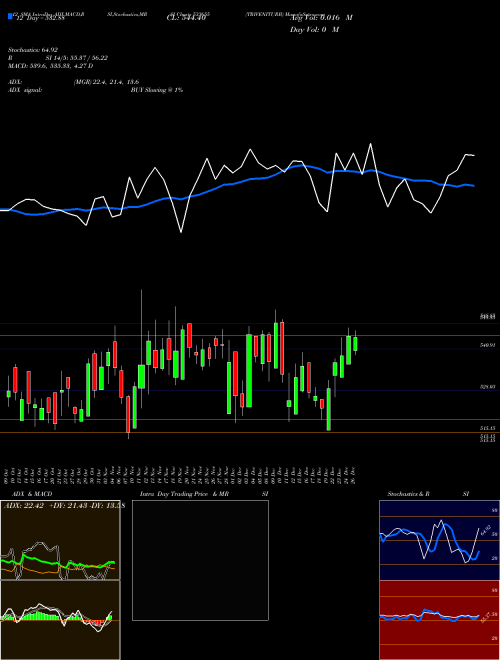The width and height of the screenshot is (500, 660).
Task: Click the 'ADX: 22.42 +DY: 21.43 -DY: 13.58' header
Action: [64, 506]
